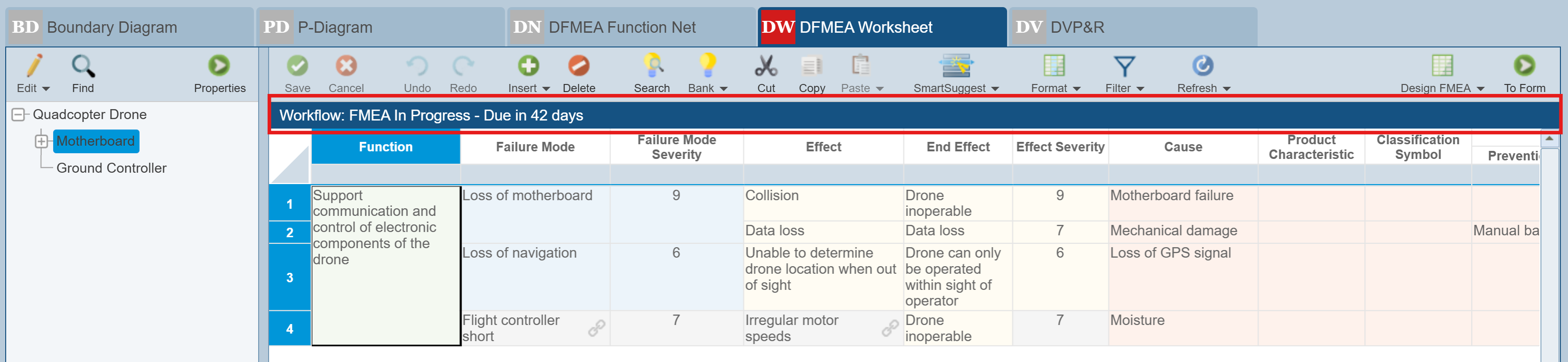Open the Filter dropdown
This screenshot has width=1568, height=362.
click(1124, 88)
